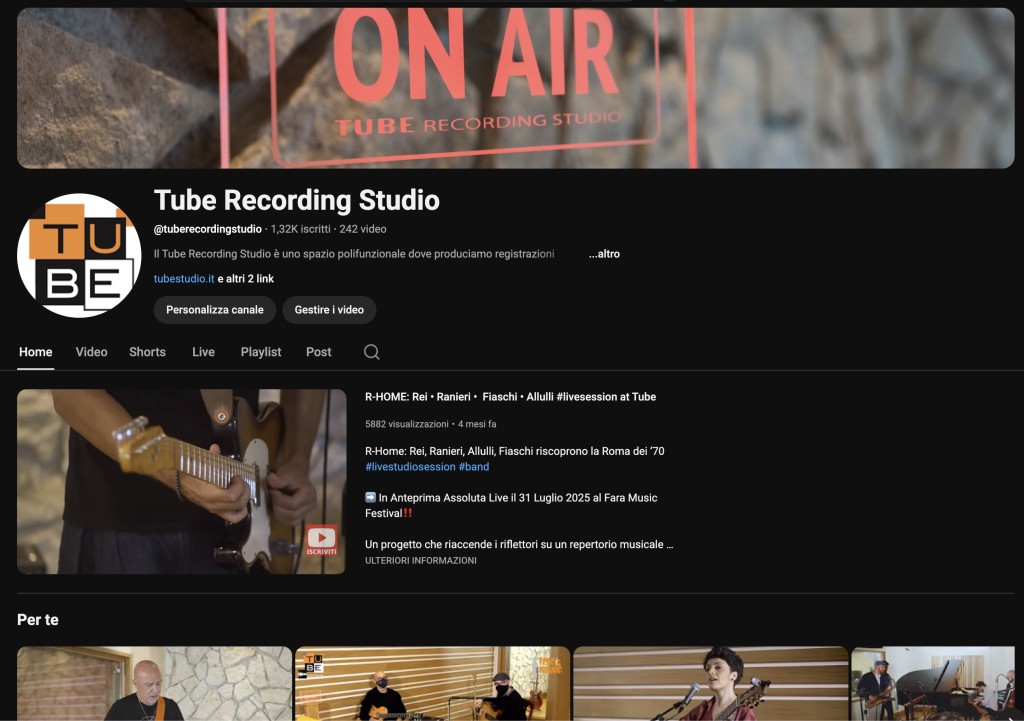Open the Shorts tab
Image resolution: width=1024 pixels, height=721 pixels.
[x=147, y=352]
